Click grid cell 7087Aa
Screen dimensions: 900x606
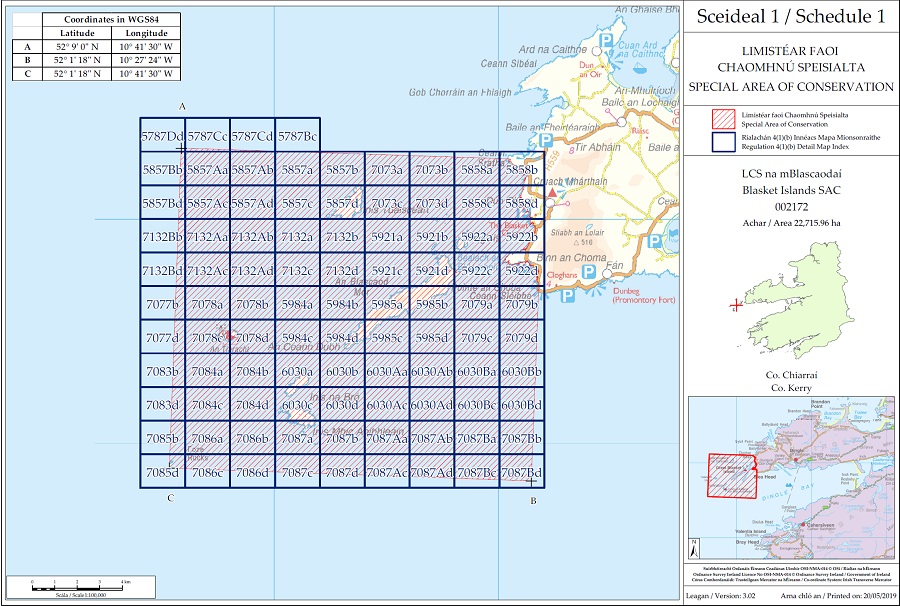point(387,438)
